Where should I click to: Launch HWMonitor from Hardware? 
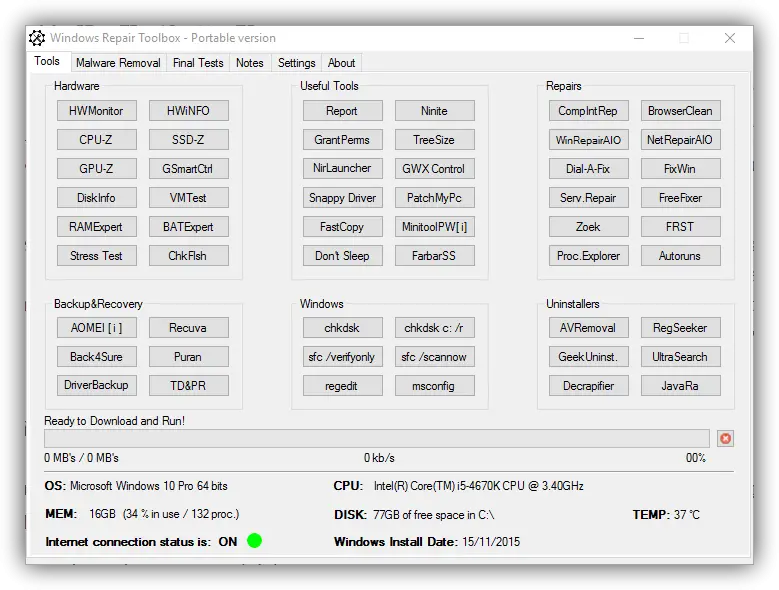pyautogui.click(x=96, y=111)
